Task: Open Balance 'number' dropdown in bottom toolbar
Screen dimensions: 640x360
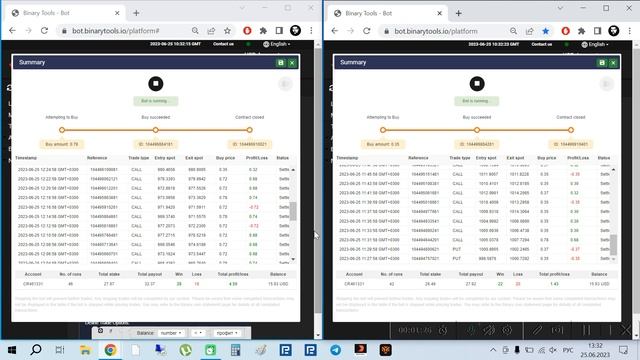Action: click(x=171, y=333)
